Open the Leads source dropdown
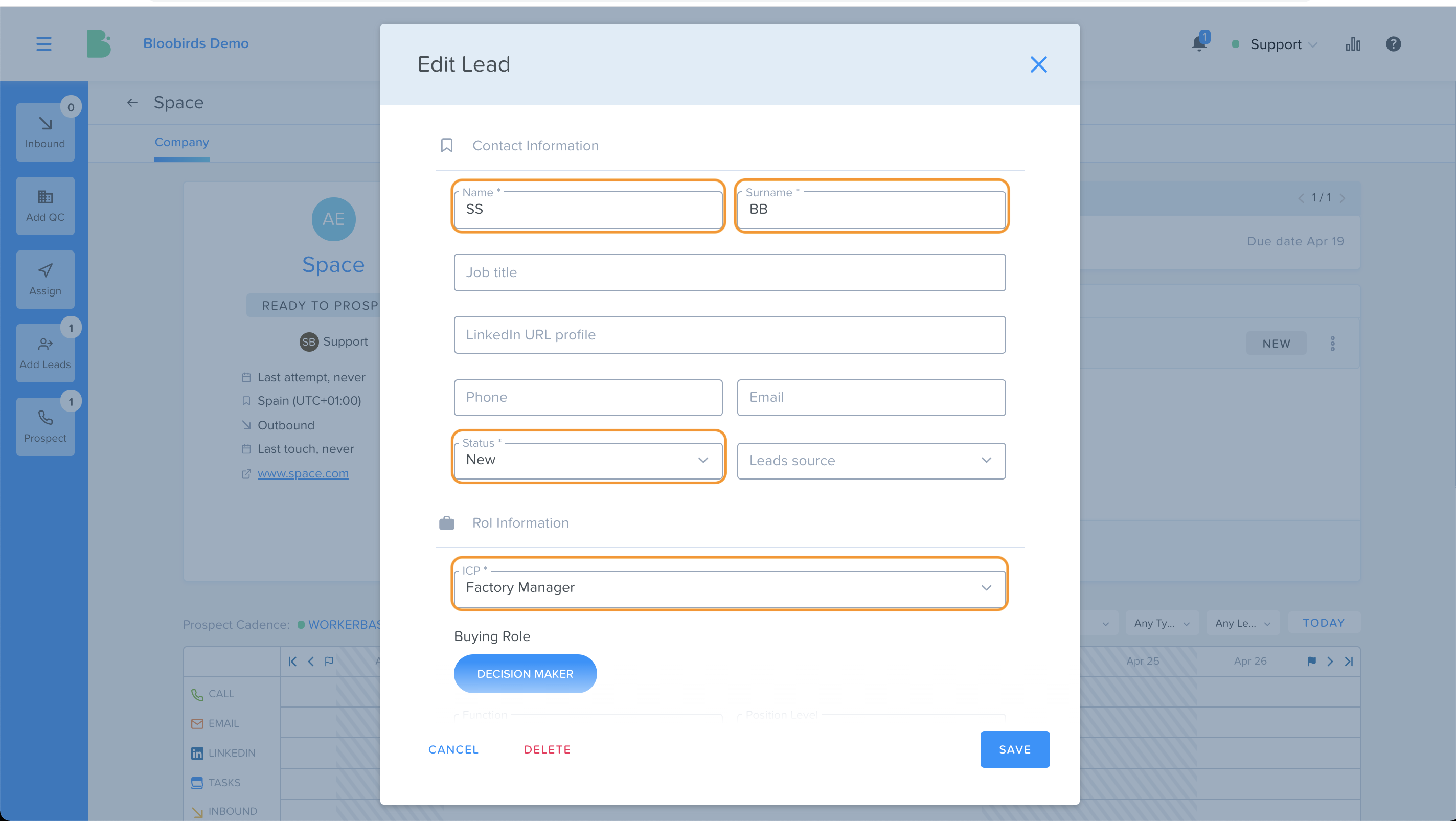This screenshot has width=1456, height=821. coord(871,461)
